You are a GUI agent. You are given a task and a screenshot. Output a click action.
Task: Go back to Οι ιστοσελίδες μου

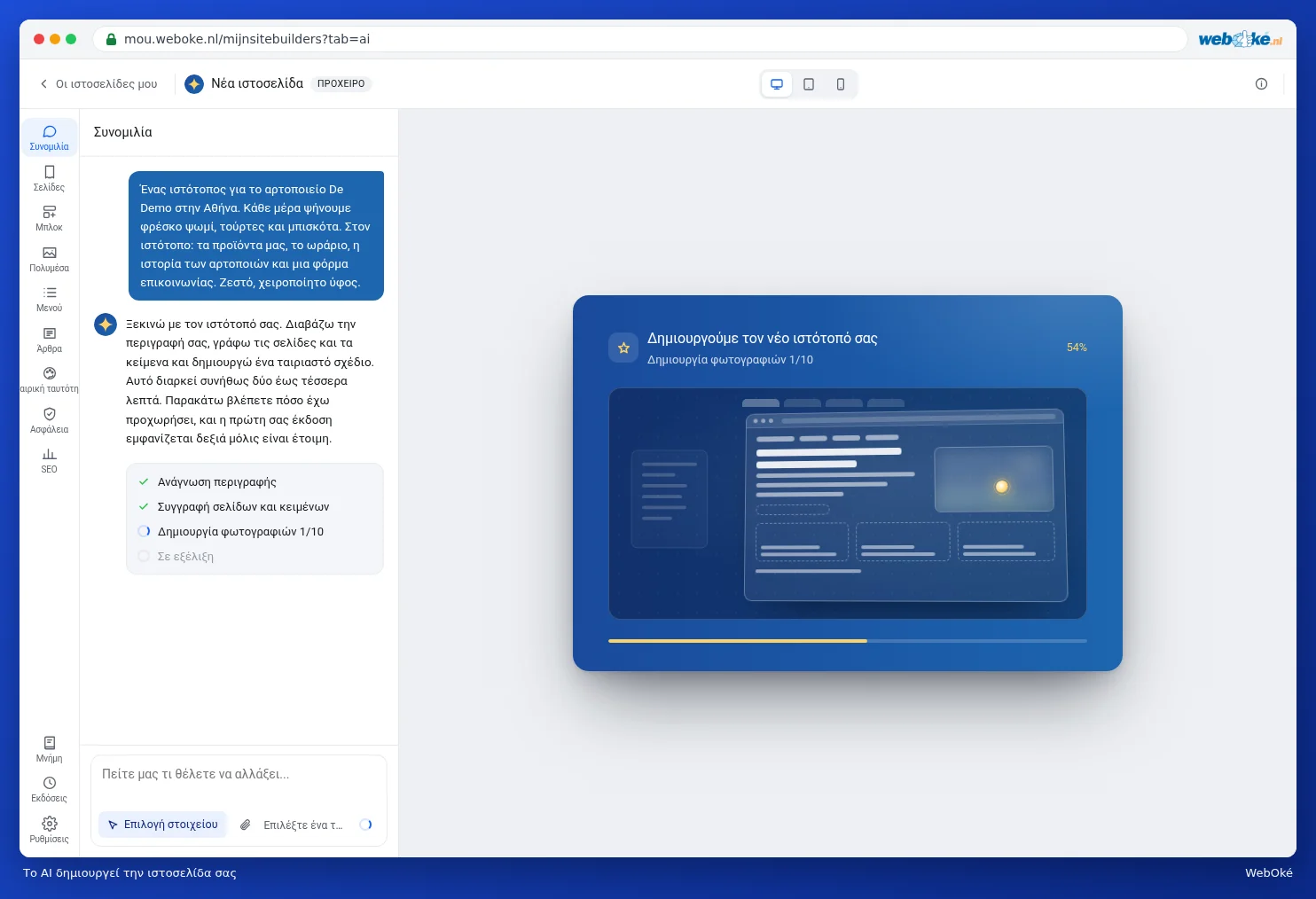(98, 84)
